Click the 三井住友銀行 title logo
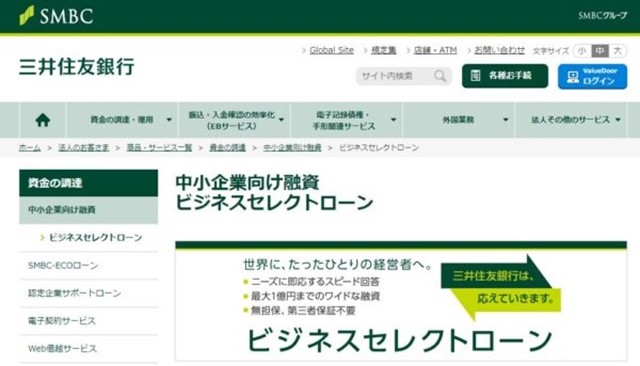This screenshot has width=640, height=366. [76, 67]
